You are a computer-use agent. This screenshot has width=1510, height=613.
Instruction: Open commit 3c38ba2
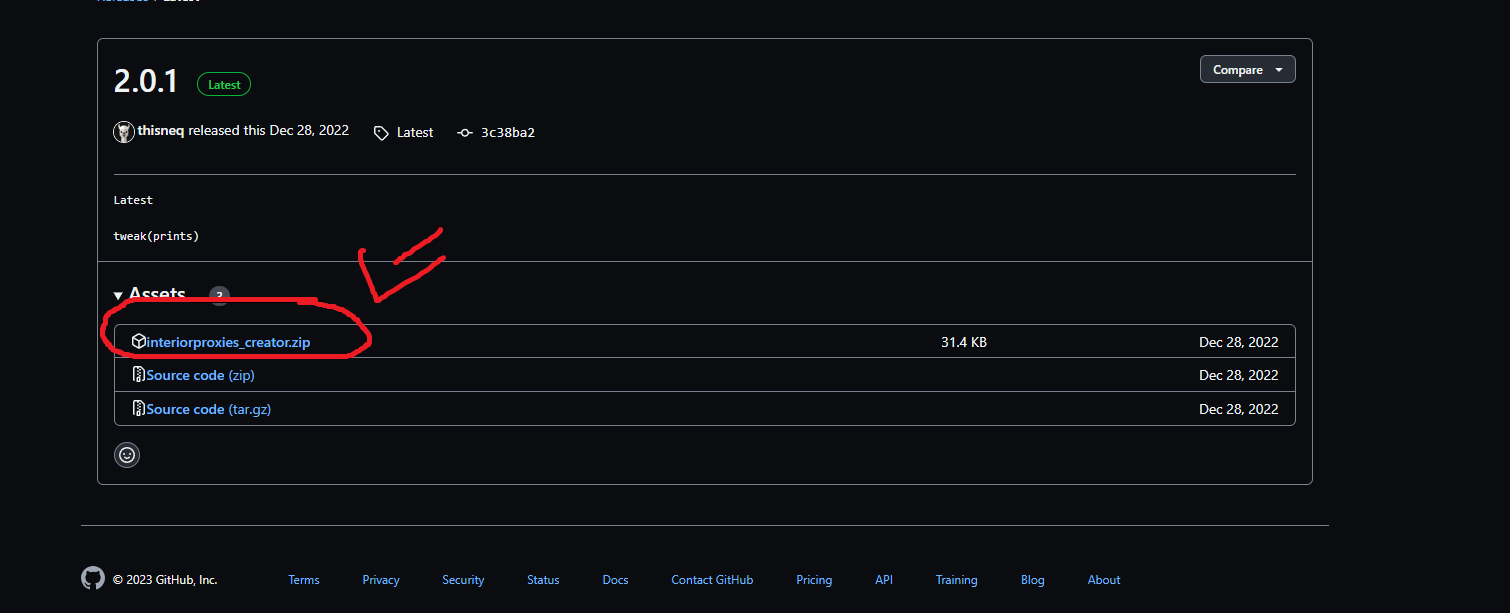tap(507, 133)
